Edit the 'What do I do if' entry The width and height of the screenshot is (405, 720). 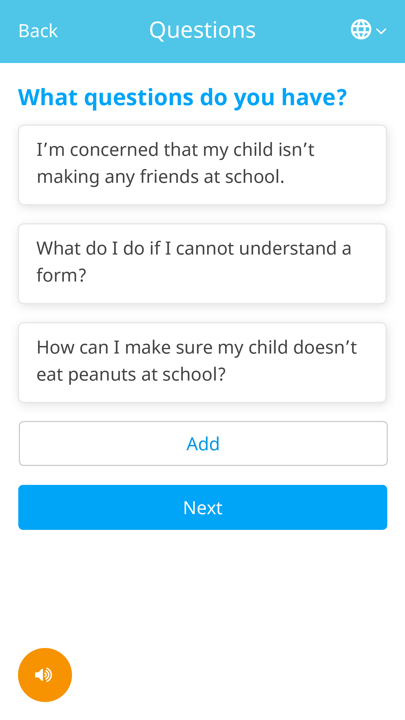(202, 264)
